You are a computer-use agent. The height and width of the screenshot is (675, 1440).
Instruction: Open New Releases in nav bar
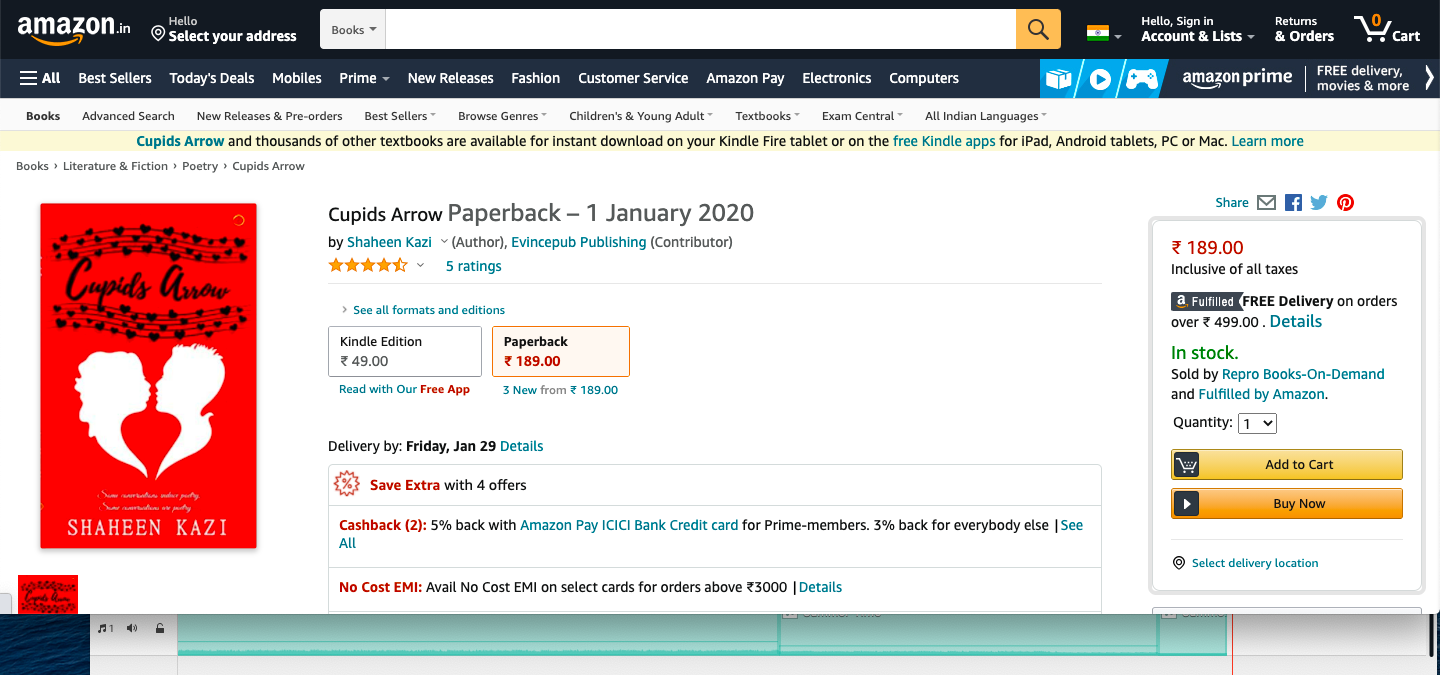450,78
